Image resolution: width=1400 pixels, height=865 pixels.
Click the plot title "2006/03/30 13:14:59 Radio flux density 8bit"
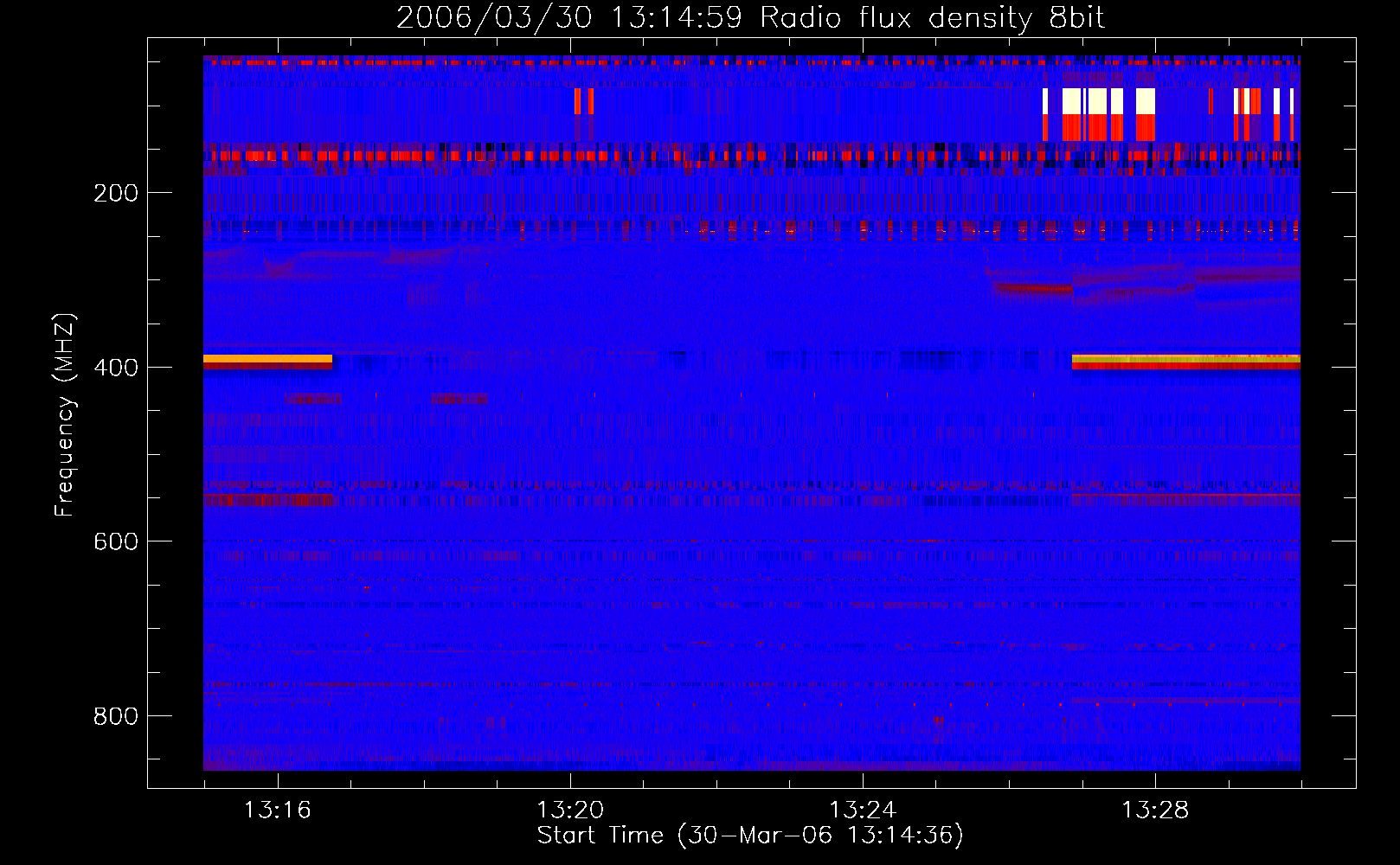(750, 18)
